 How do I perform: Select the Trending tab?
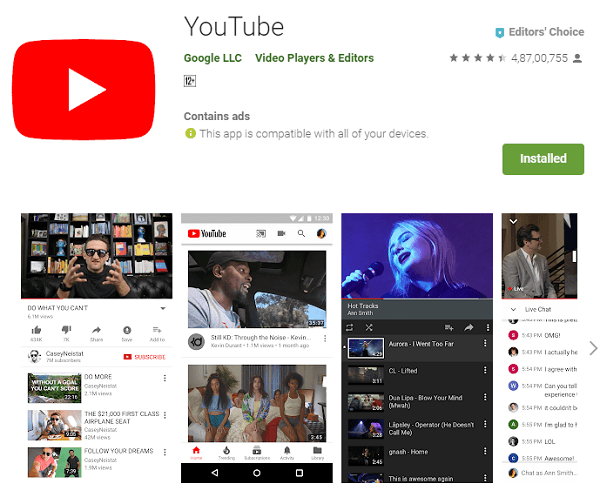[x=227, y=453]
